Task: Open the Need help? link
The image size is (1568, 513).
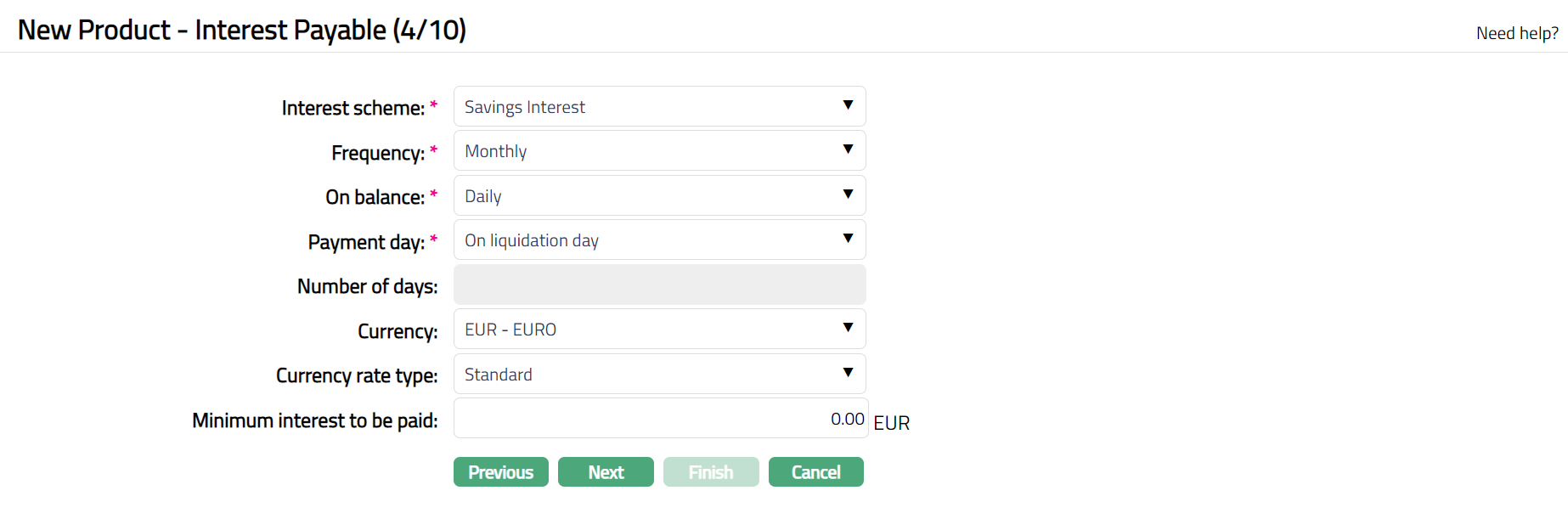Action: pos(1517,33)
